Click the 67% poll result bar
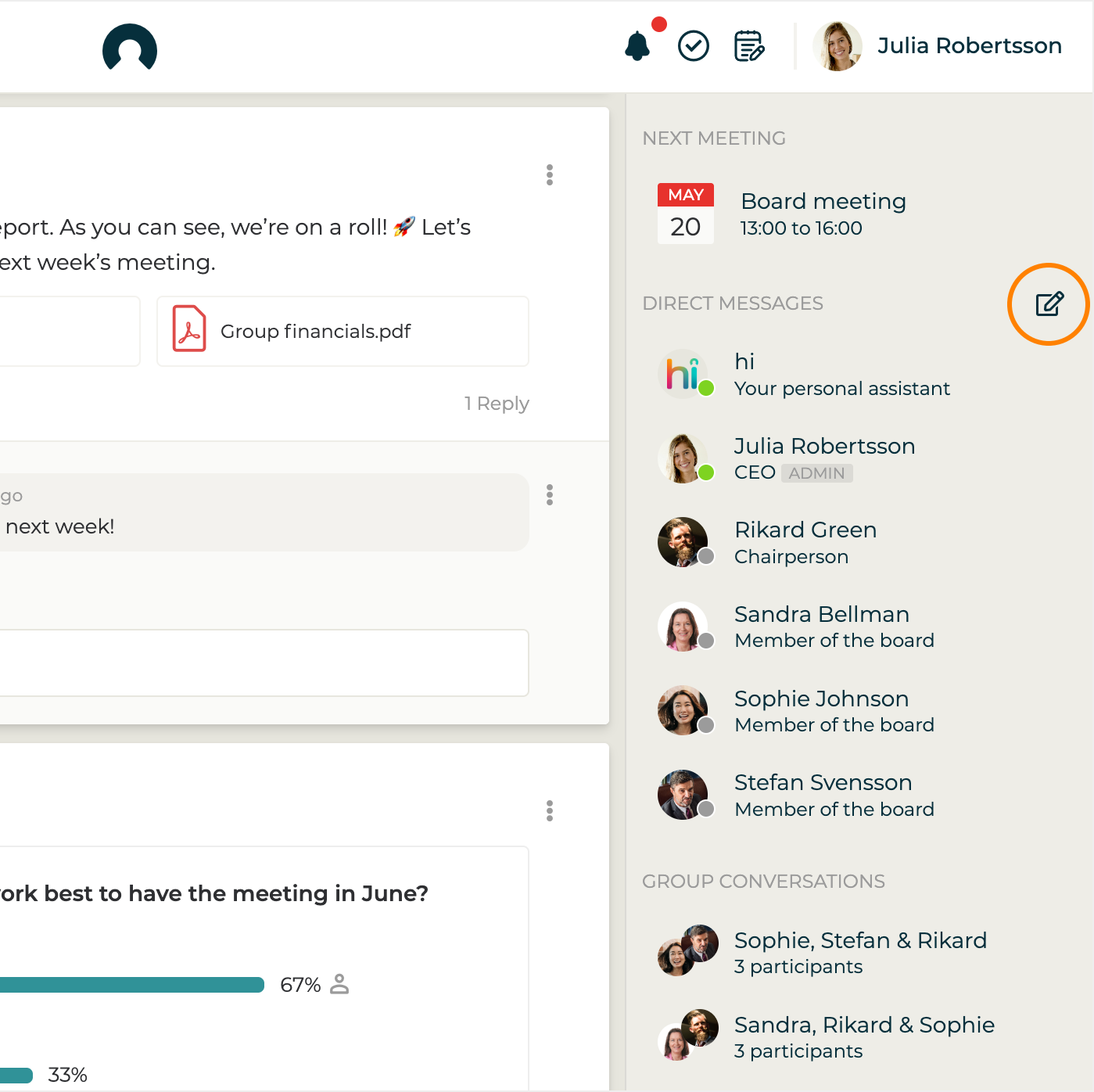The height and width of the screenshot is (1092, 1094). coord(131,985)
